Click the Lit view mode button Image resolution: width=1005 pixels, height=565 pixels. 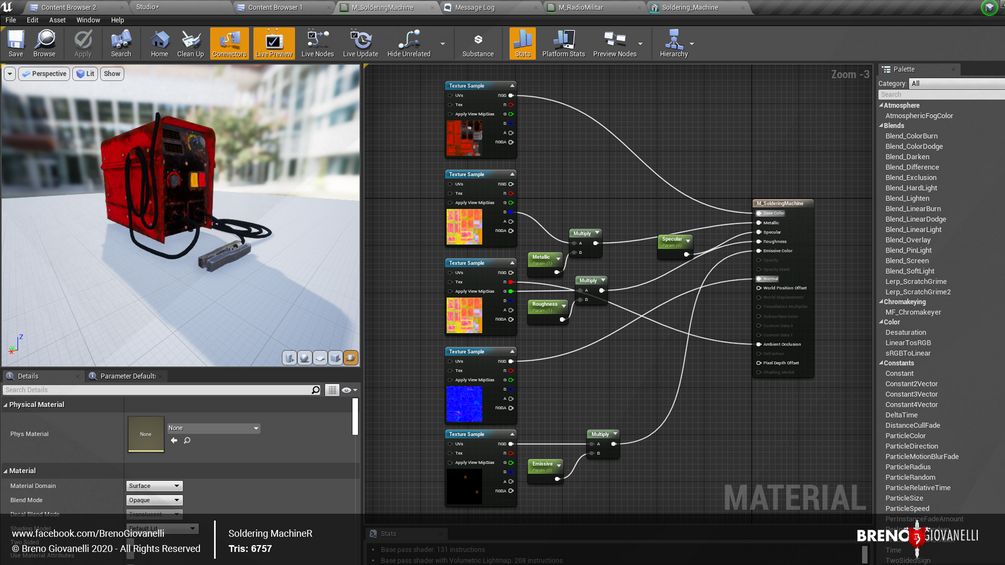85,74
